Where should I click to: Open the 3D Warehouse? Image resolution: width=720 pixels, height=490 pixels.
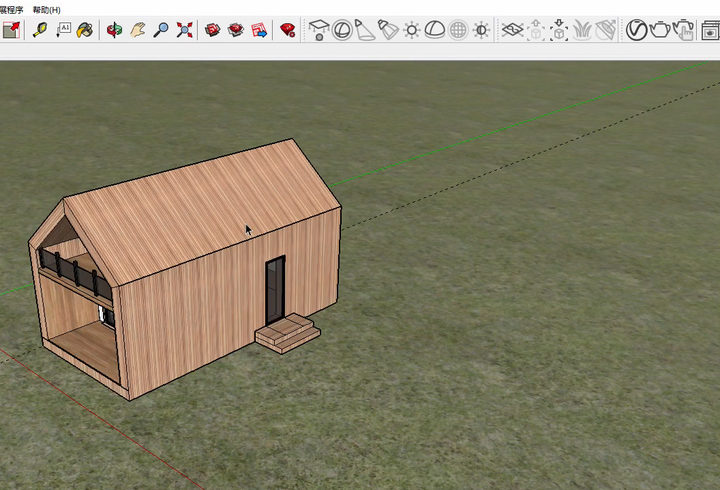(213, 30)
